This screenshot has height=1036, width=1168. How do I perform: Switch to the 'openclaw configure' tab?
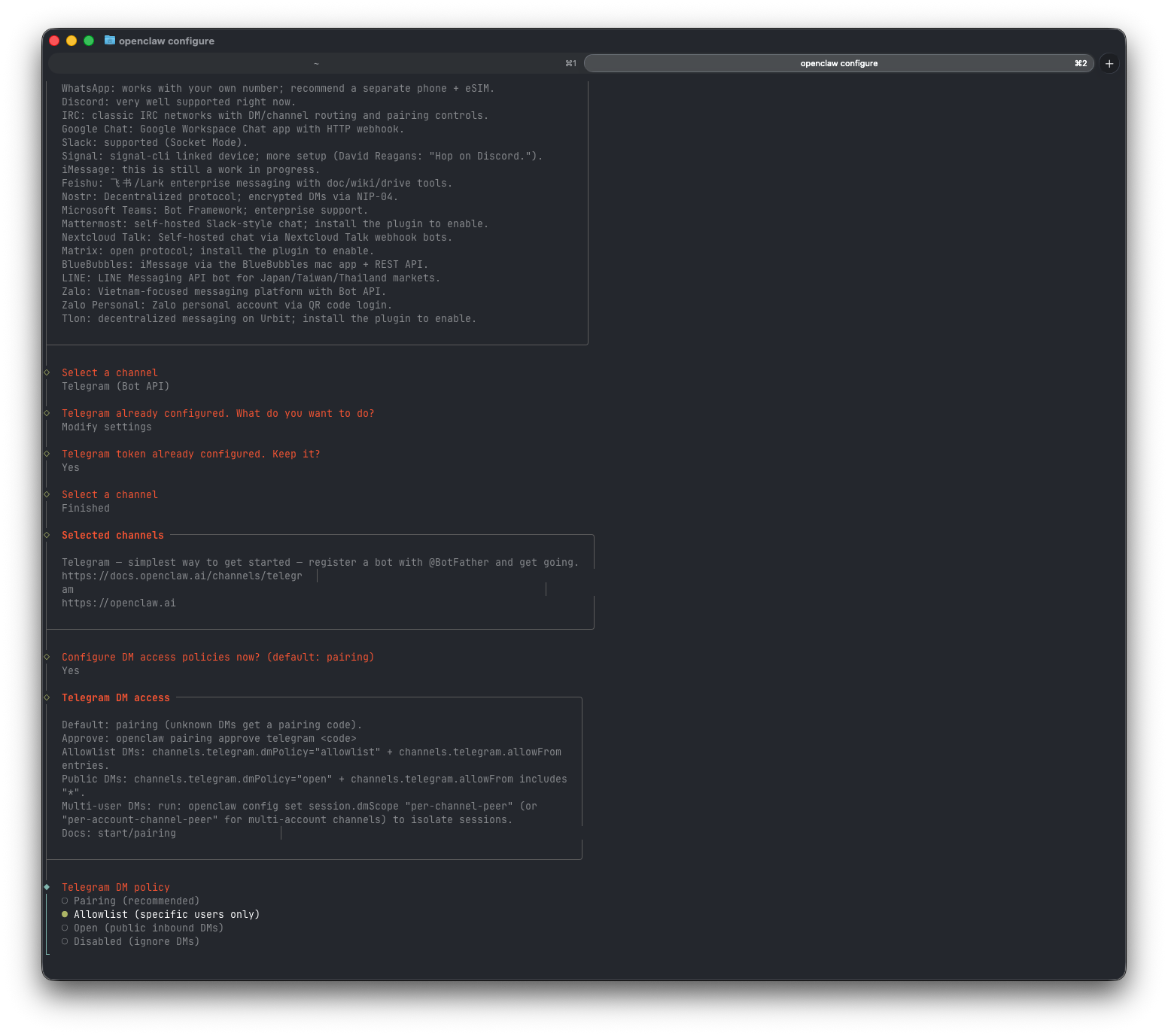point(838,63)
